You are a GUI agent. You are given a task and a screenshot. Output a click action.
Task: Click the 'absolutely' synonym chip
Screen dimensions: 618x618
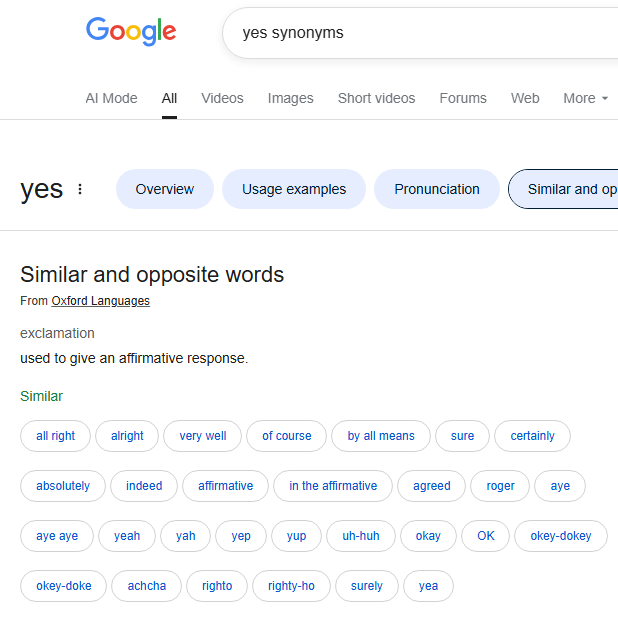(63, 486)
